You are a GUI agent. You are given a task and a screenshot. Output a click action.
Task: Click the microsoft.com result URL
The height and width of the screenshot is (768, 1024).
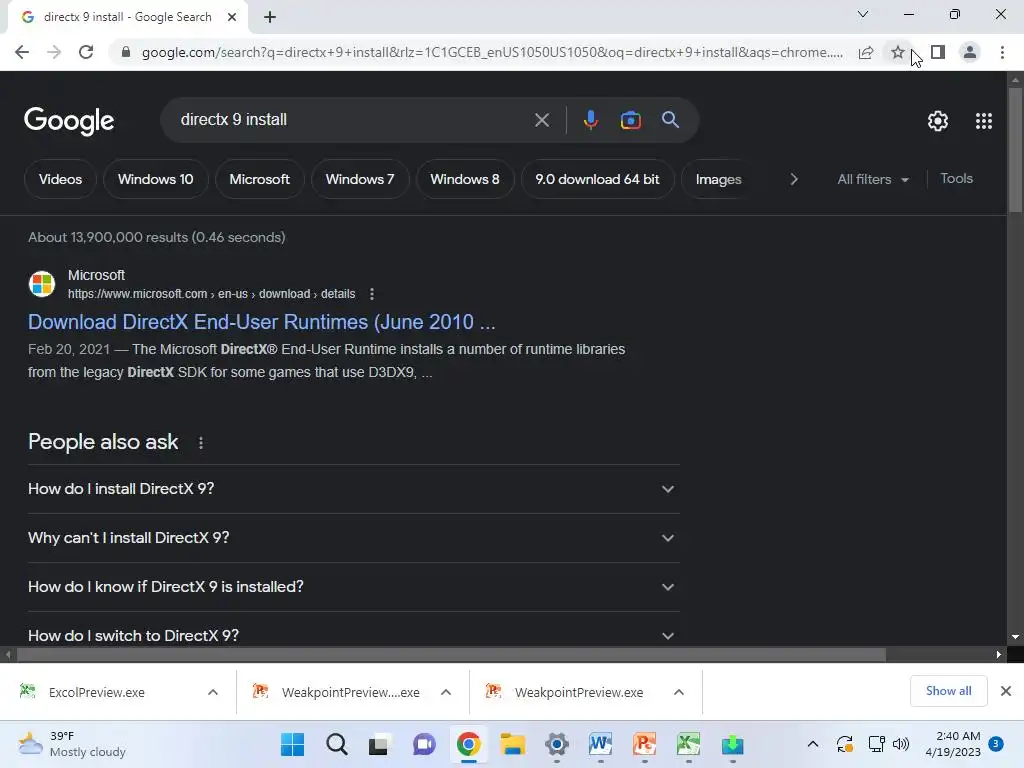[211, 294]
